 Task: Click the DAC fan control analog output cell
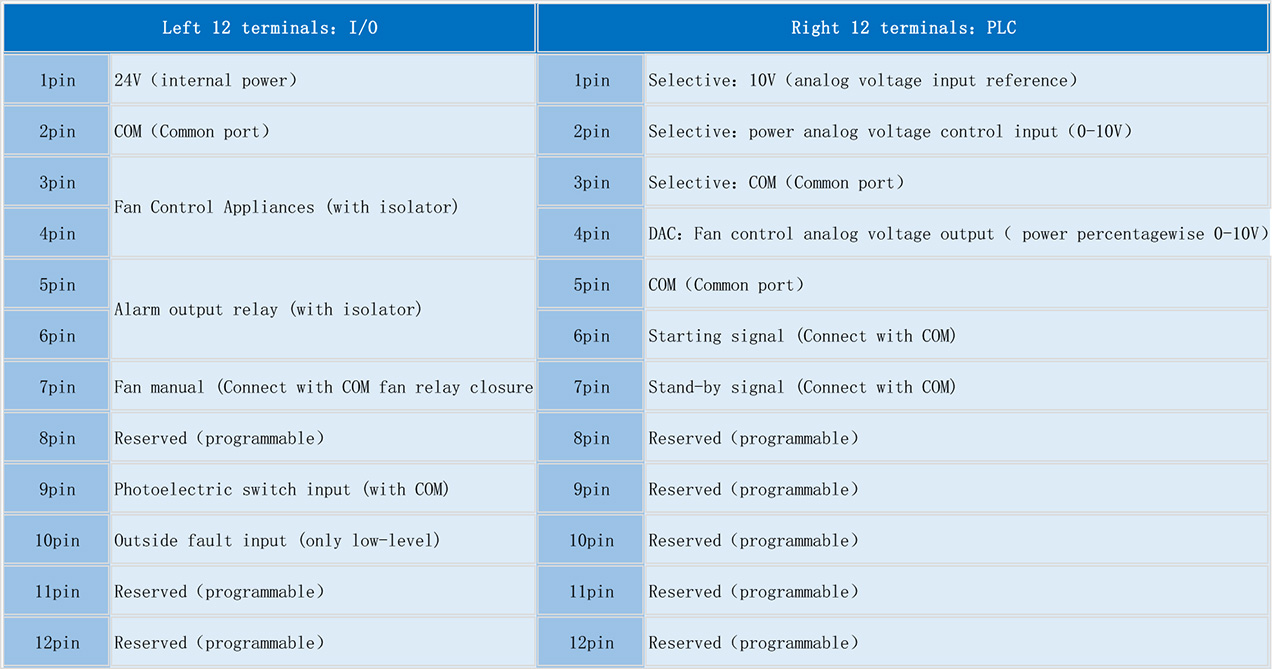957,234
